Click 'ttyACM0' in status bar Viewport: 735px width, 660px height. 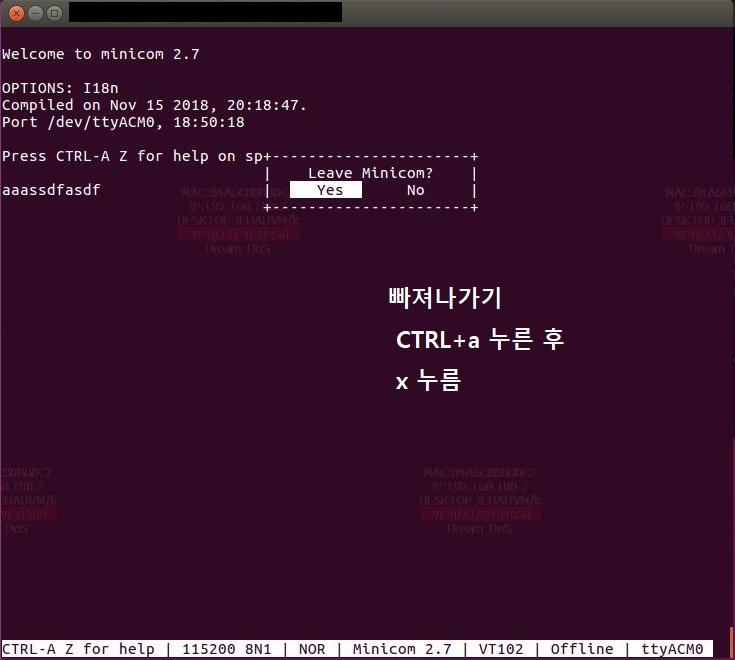[x=672, y=649]
